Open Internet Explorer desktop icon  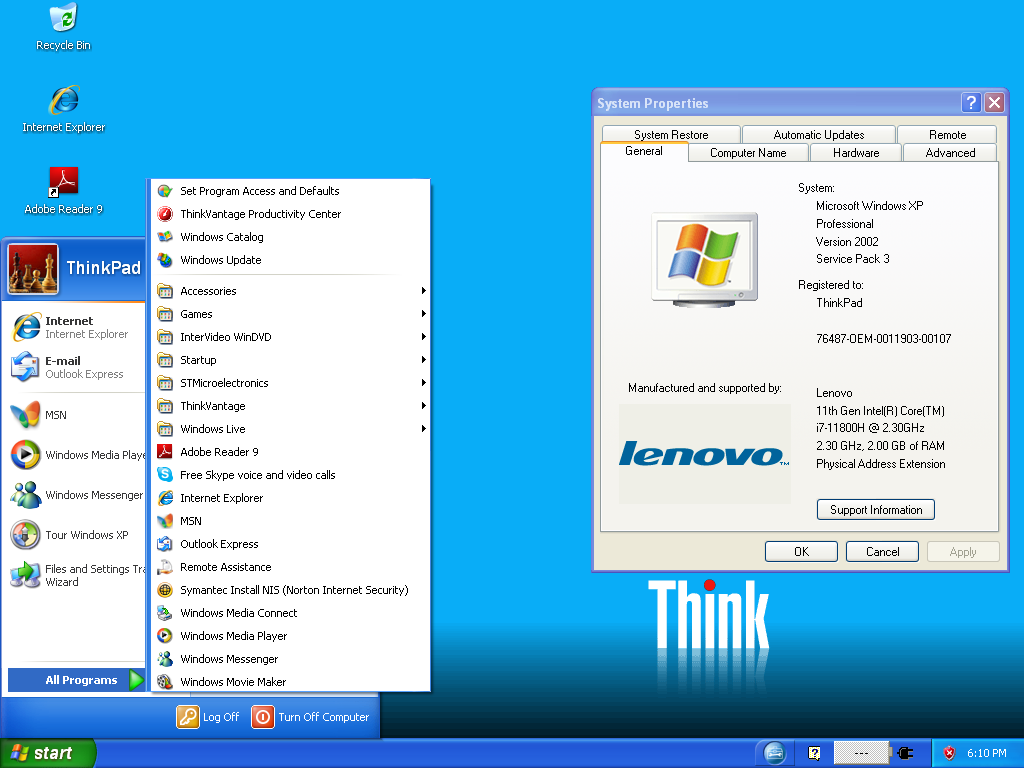point(64,101)
